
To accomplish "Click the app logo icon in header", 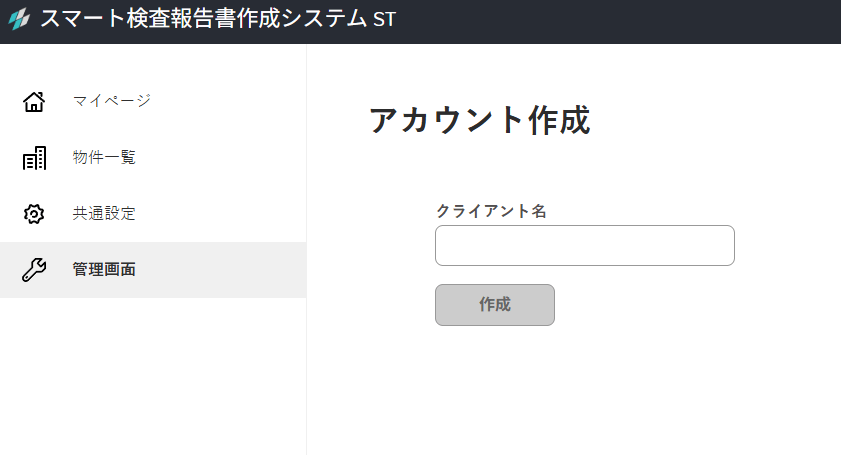I will (18, 21).
